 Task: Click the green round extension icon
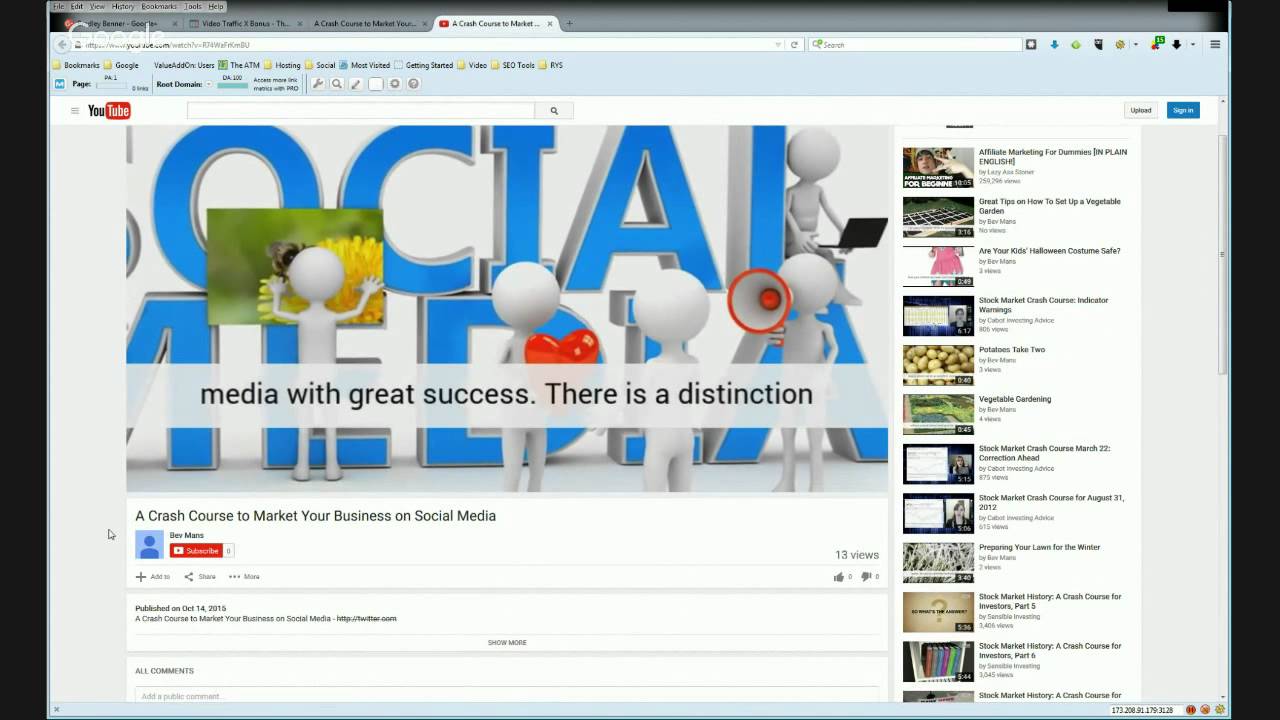pyautogui.click(x=1076, y=45)
